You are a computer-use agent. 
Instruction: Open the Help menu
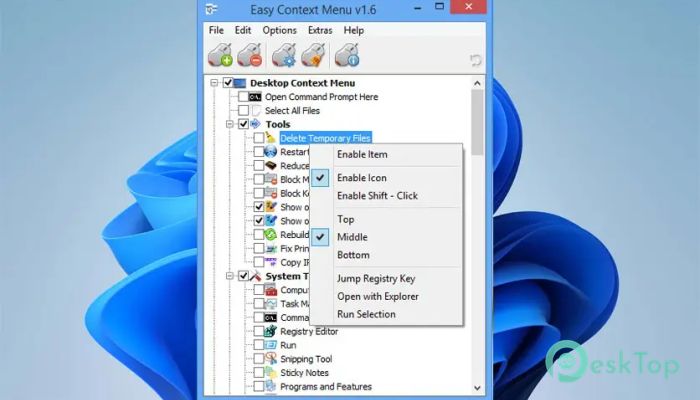coord(354,30)
